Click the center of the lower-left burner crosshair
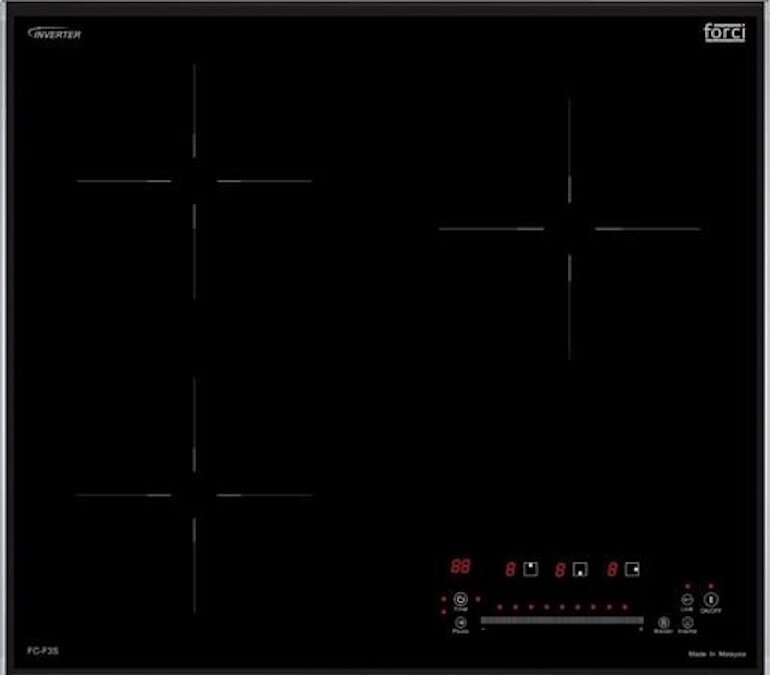The width and height of the screenshot is (770, 675). click(194, 495)
